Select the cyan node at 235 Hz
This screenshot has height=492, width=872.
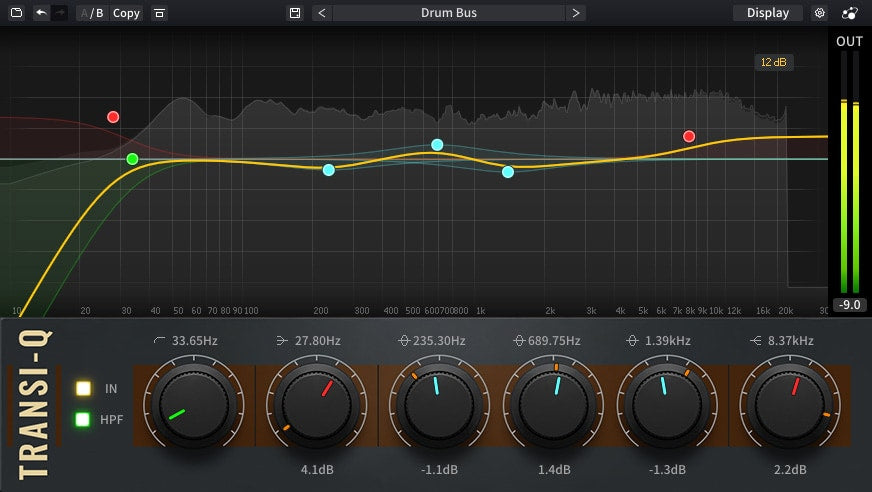pos(329,170)
